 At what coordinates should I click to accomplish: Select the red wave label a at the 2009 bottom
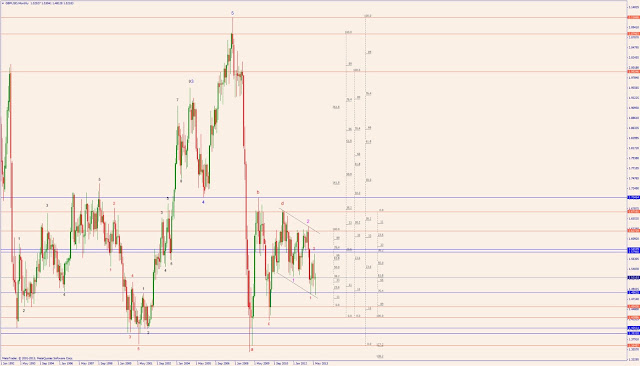pos(252,349)
